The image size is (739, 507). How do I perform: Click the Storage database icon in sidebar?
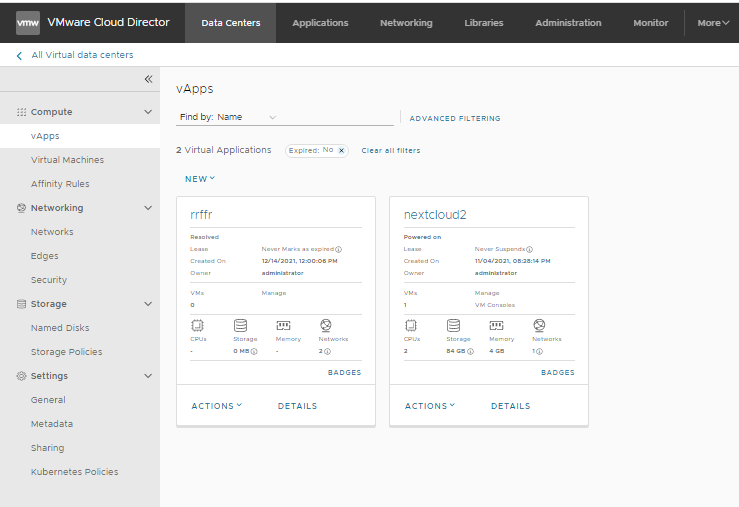(x=21, y=304)
